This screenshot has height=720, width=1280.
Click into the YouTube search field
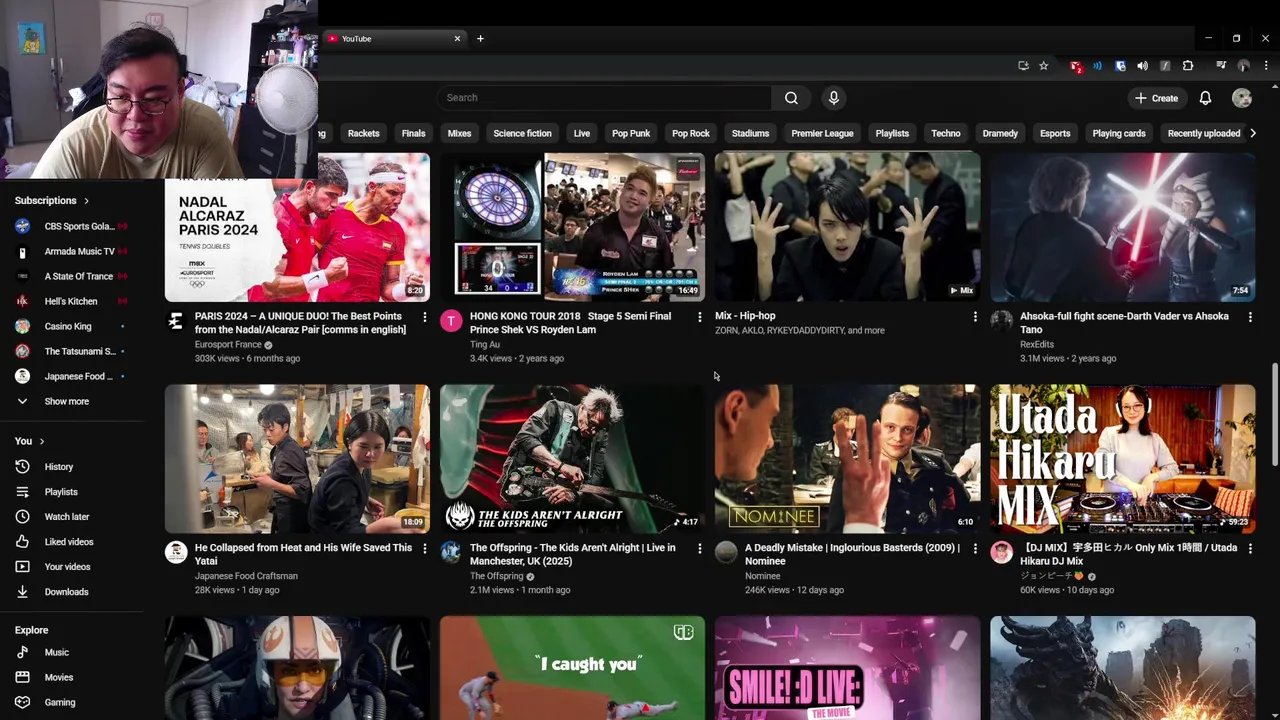click(603, 98)
